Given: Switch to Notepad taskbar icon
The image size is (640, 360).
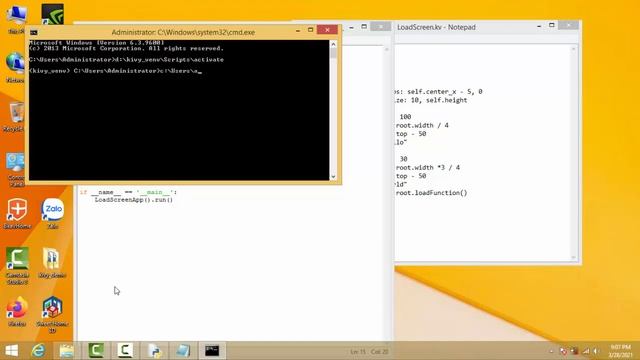Looking at the screenshot, I should (x=183, y=351).
